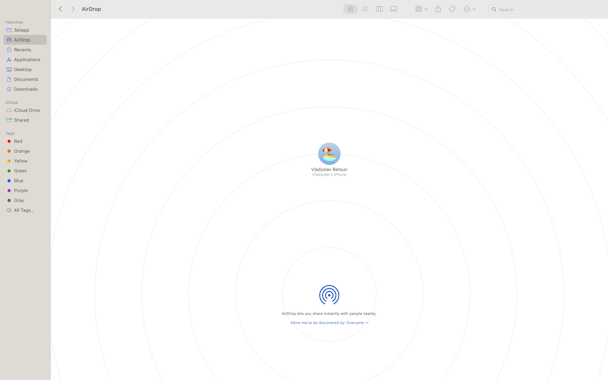Click the blue AirDrop radar icon

[329, 295]
